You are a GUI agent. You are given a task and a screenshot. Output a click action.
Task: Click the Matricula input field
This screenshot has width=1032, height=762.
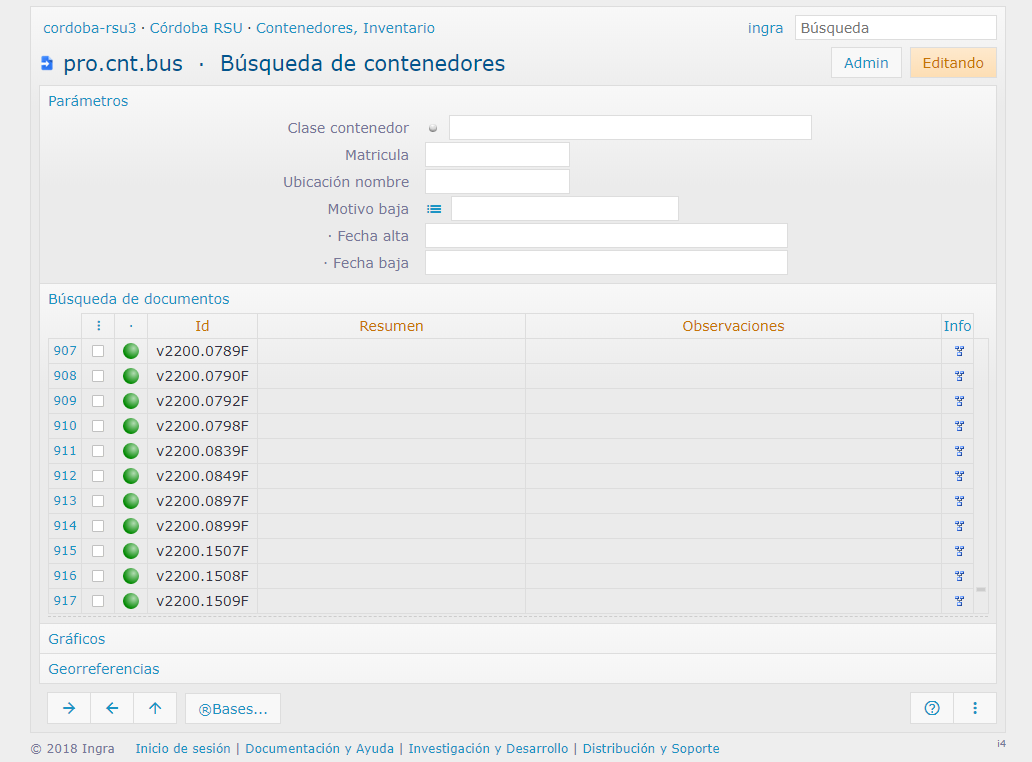[497, 155]
